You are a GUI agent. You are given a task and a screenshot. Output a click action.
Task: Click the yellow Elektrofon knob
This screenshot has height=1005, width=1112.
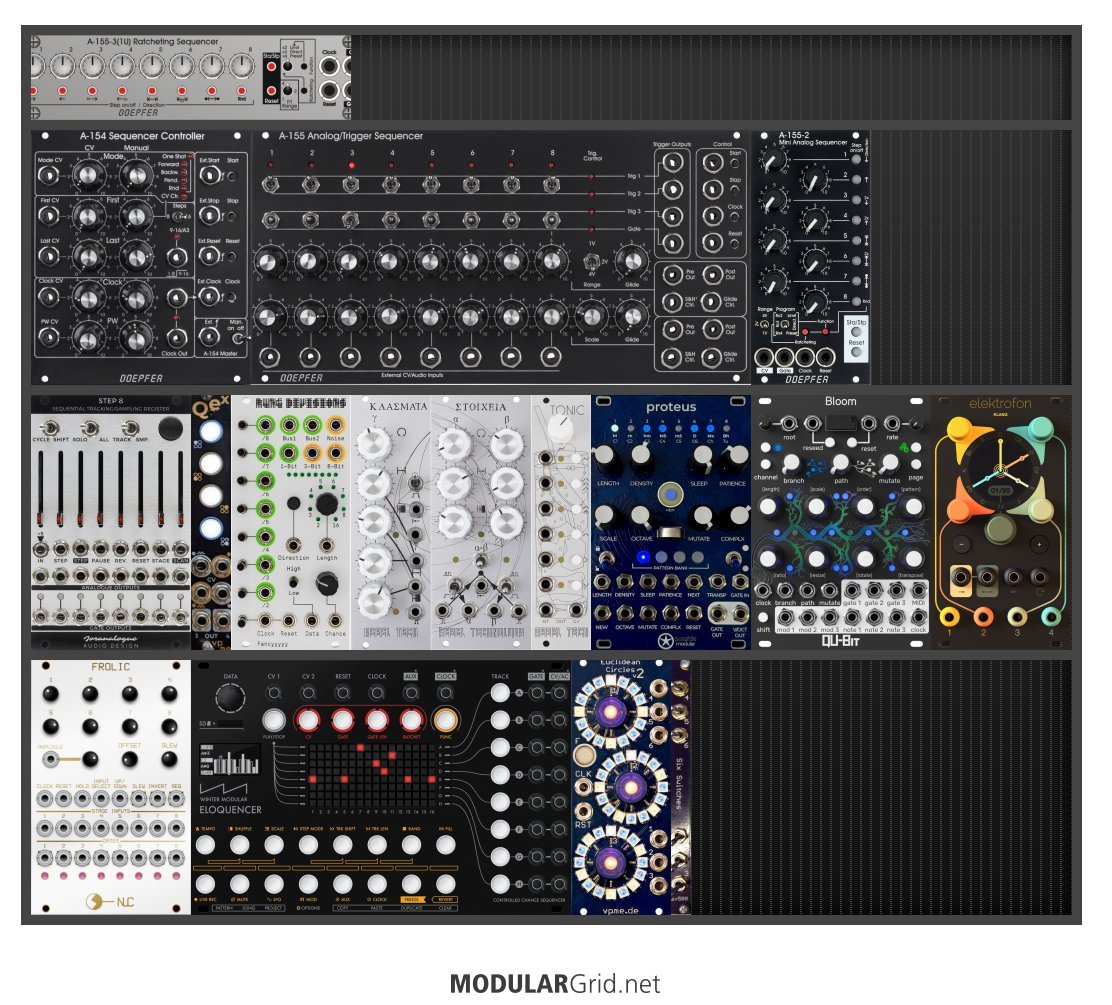(x=962, y=430)
